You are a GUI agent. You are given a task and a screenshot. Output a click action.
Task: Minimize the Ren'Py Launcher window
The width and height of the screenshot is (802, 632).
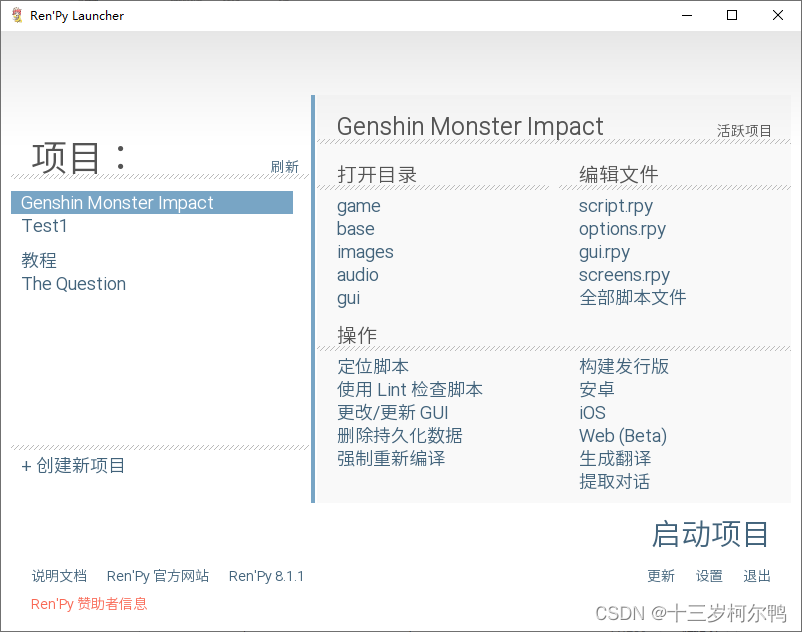pyautogui.click(x=686, y=15)
